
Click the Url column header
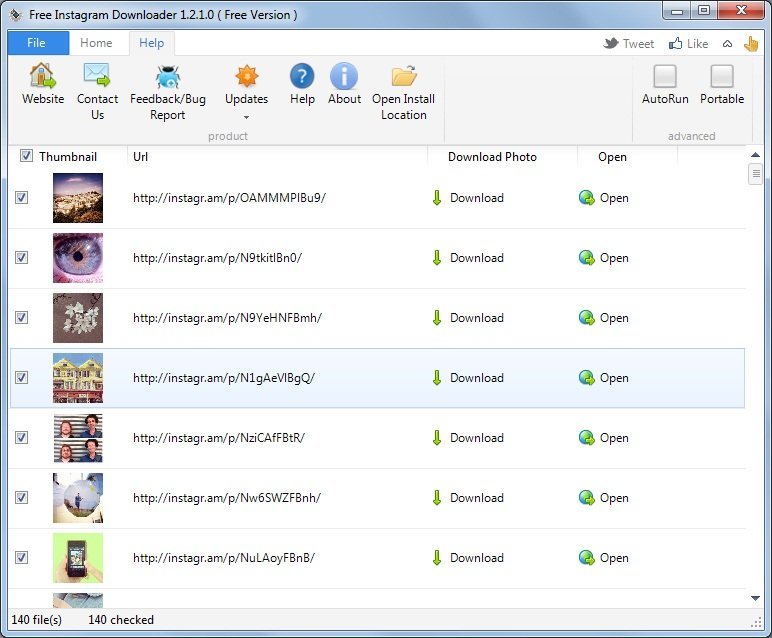point(140,157)
